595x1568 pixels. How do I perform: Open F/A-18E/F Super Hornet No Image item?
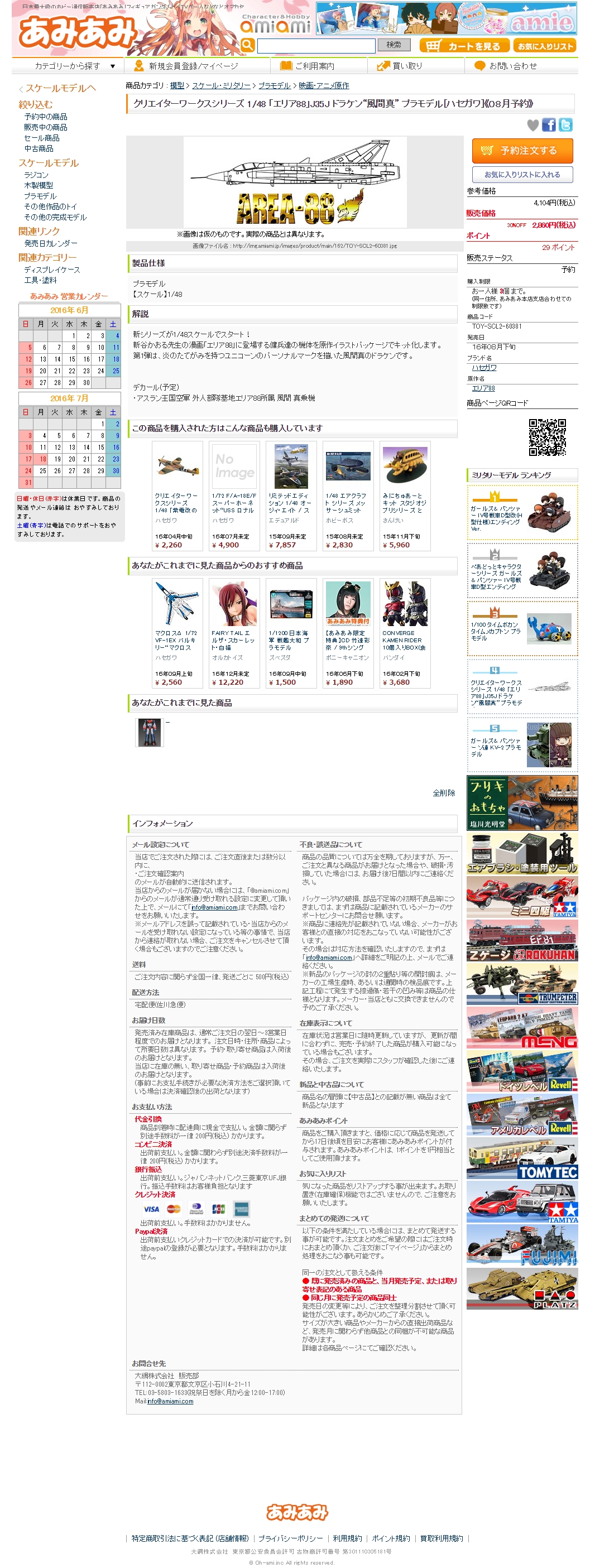(234, 466)
